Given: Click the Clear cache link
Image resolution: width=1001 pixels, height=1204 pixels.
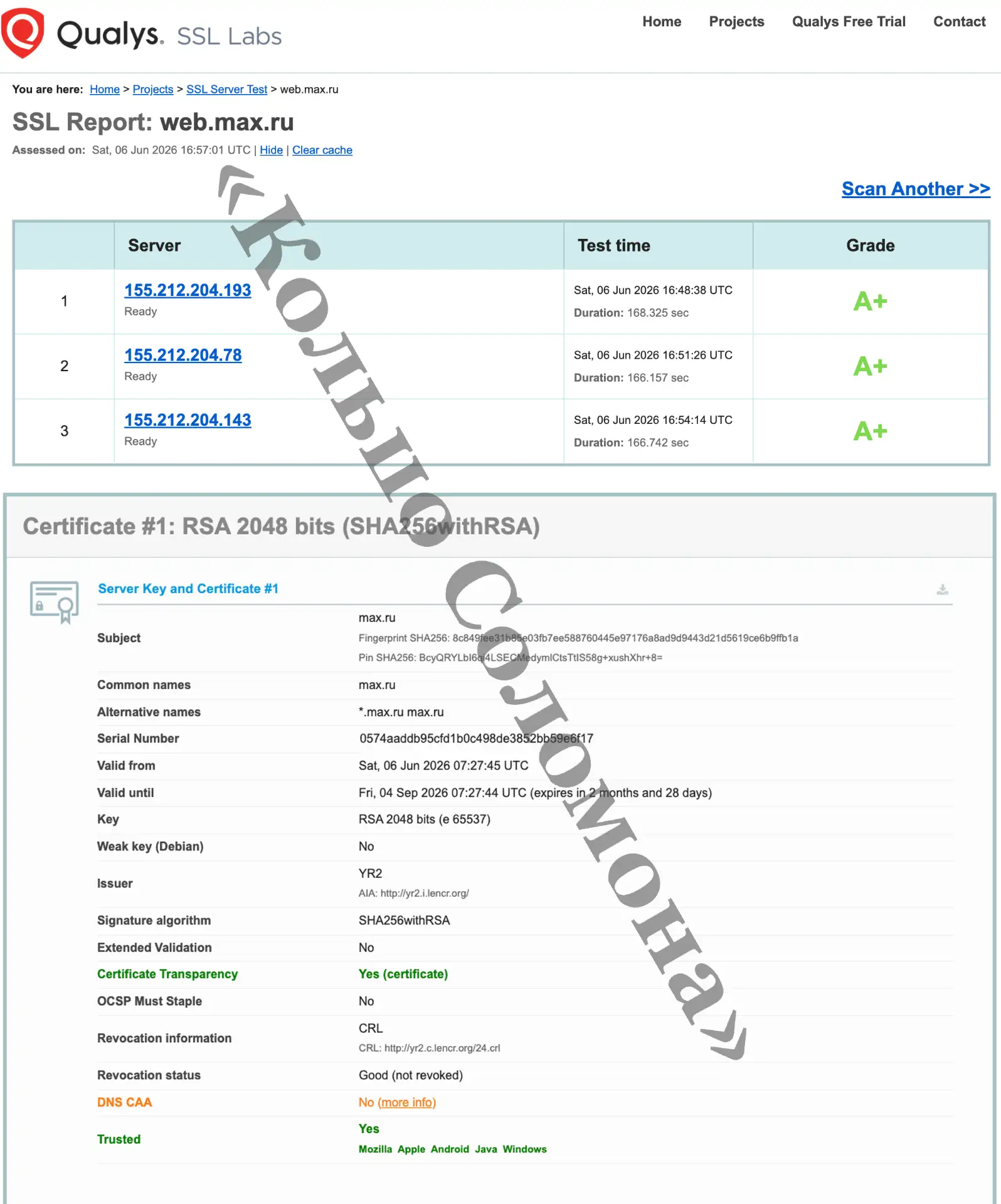Looking at the screenshot, I should pos(322,150).
